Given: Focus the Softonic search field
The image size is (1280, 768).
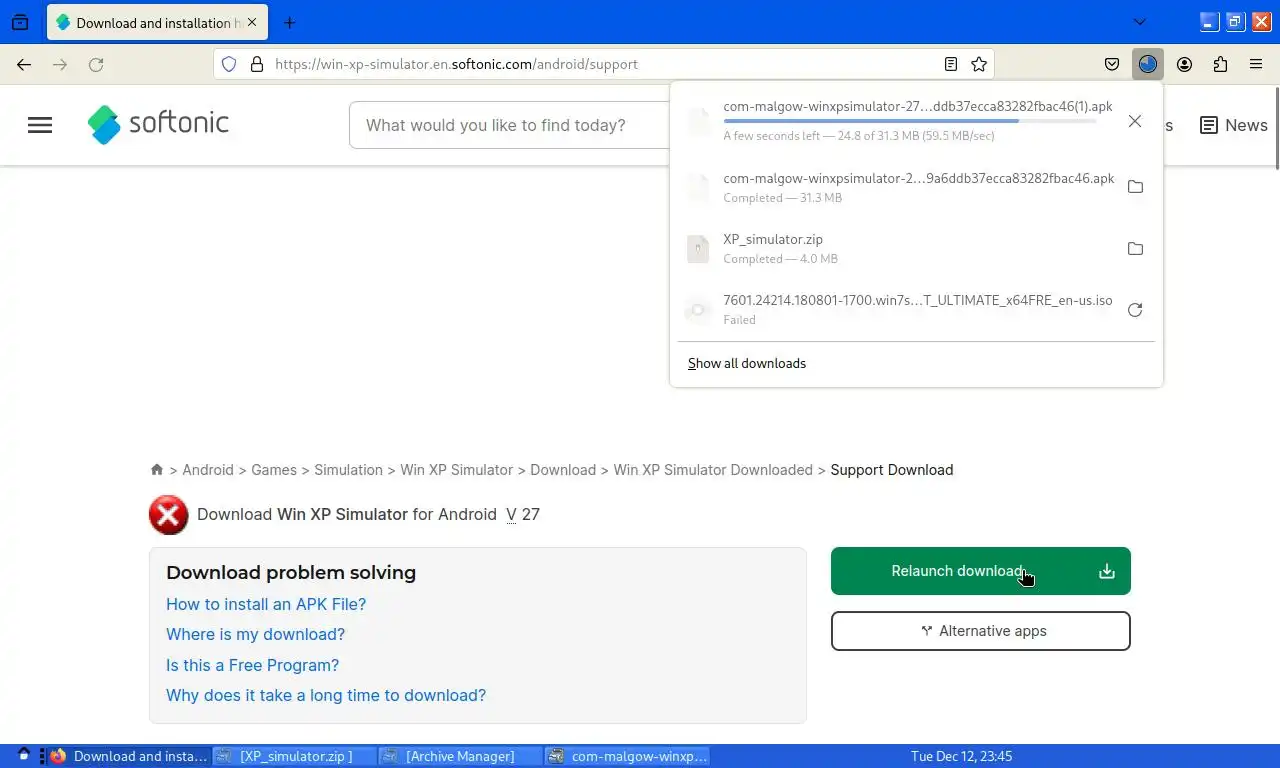Looking at the screenshot, I should [509, 125].
